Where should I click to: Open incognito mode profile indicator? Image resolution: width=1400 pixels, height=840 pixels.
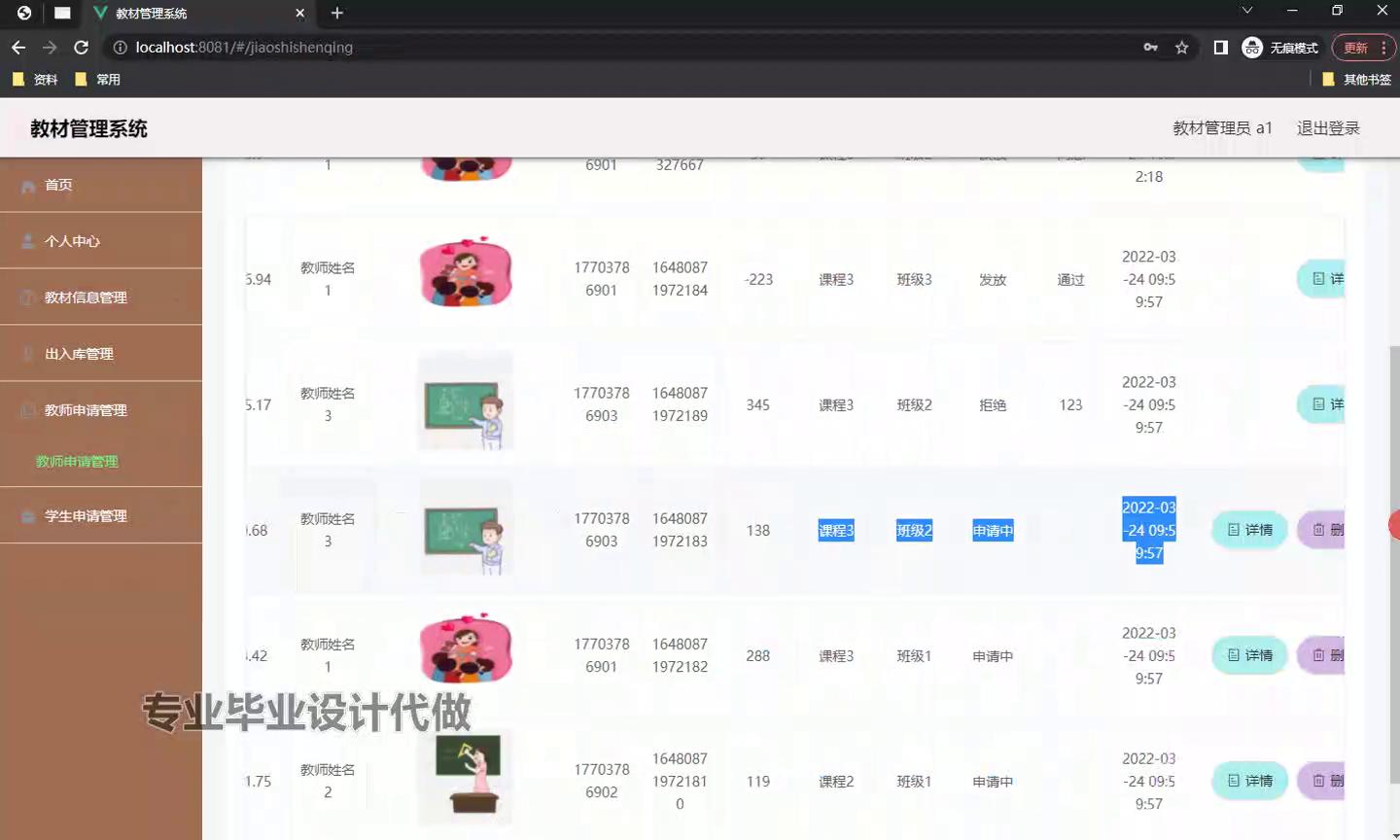tap(1280, 47)
